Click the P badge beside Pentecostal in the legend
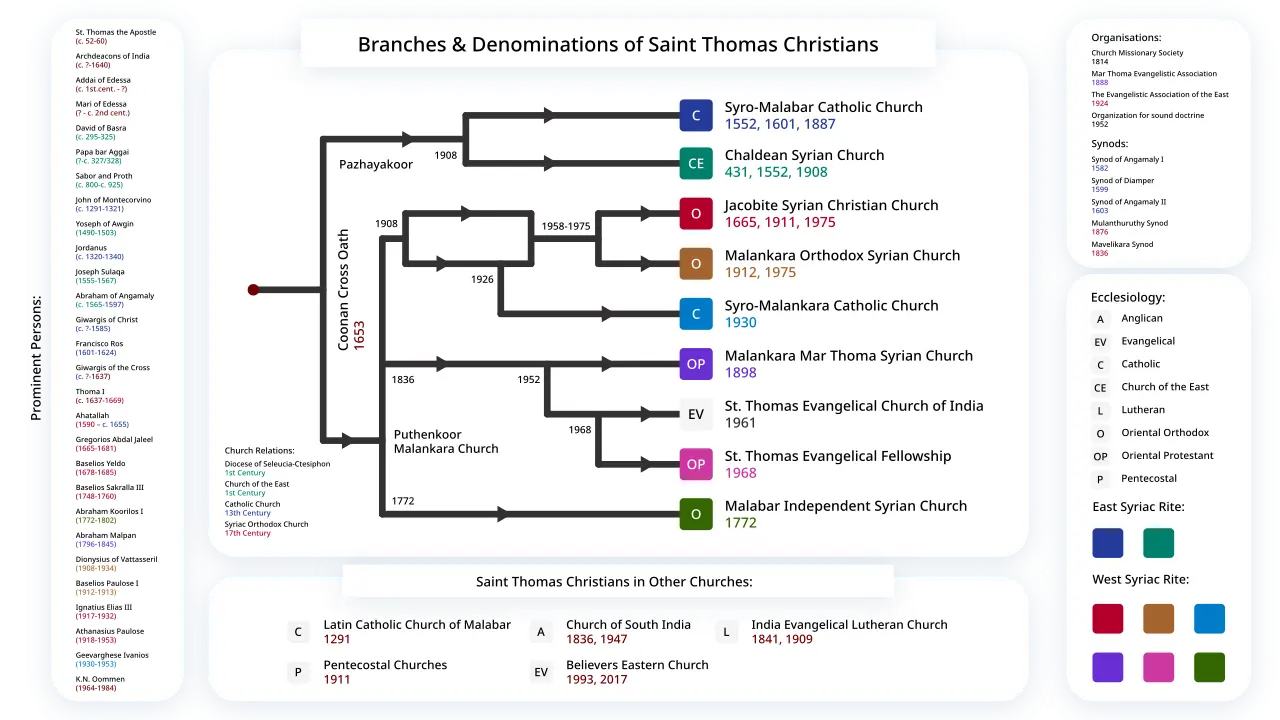Screen dimensions: 1280x720 (1101, 479)
